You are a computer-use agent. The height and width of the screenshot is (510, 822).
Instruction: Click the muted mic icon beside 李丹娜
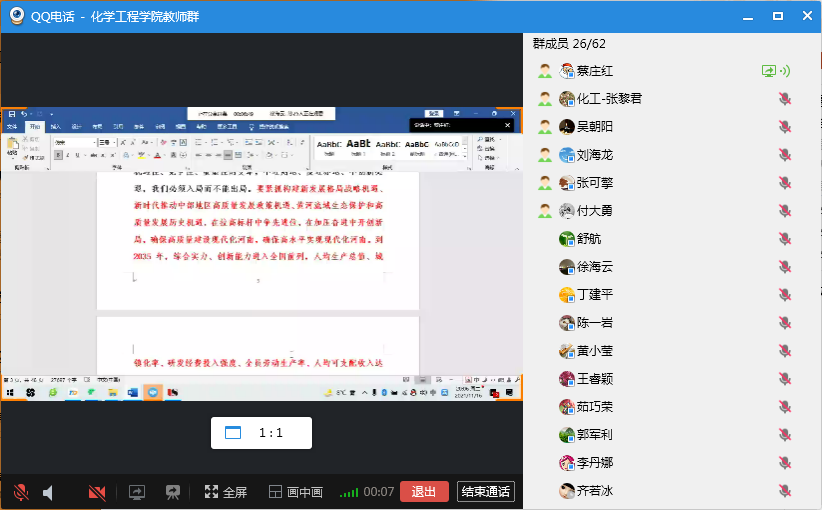click(x=785, y=463)
